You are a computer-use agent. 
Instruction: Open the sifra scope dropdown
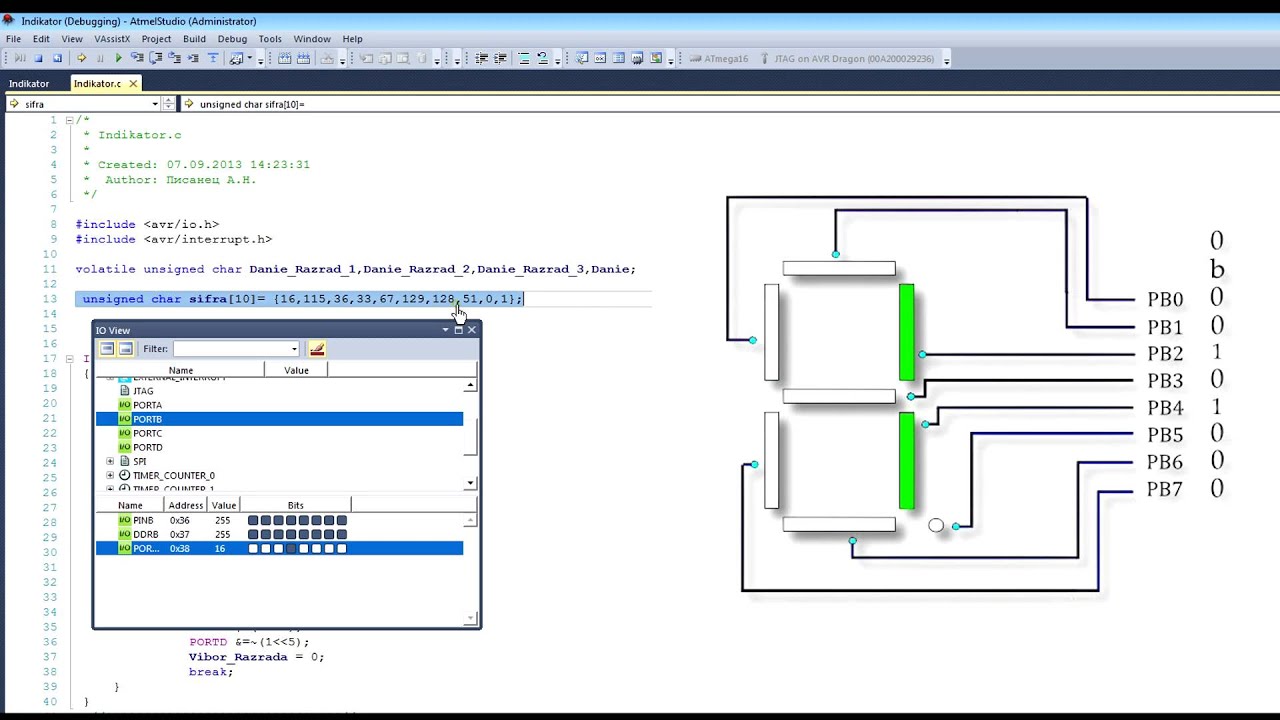pos(155,104)
